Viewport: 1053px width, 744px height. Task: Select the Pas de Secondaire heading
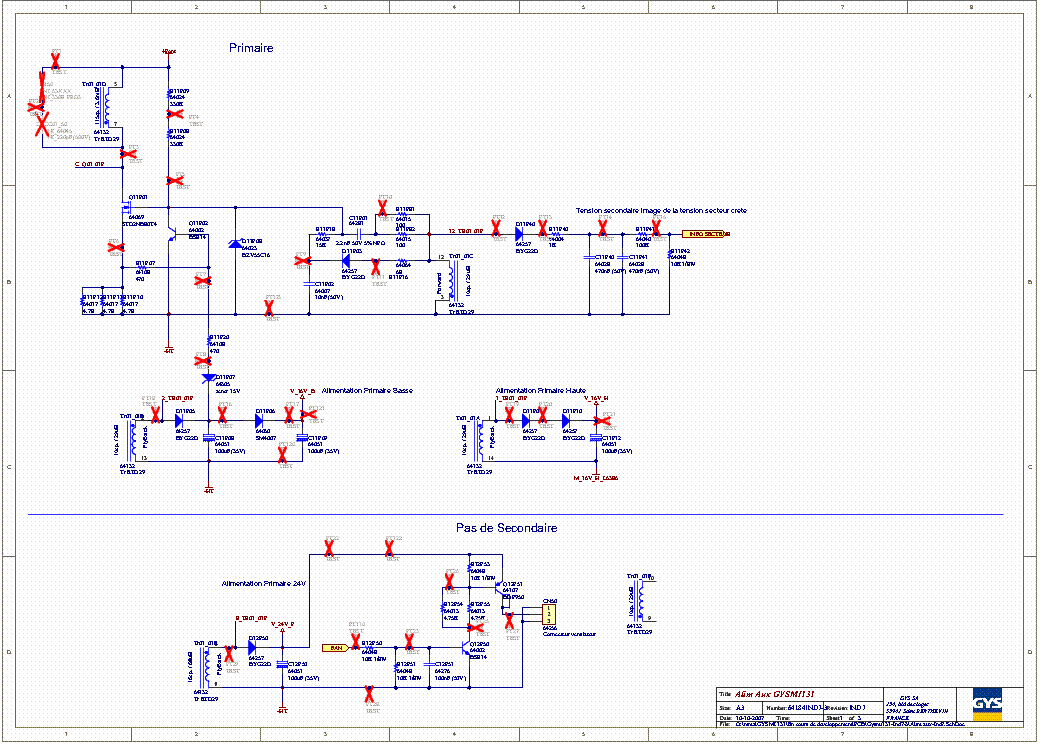(506, 528)
